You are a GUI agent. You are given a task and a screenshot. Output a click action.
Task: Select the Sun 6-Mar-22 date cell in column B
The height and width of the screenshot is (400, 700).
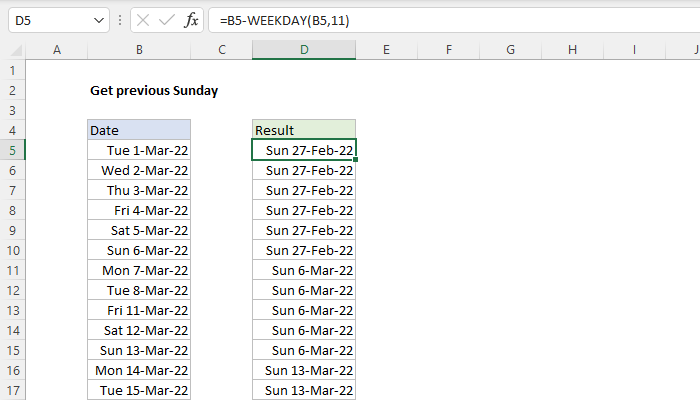[x=138, y=250]
